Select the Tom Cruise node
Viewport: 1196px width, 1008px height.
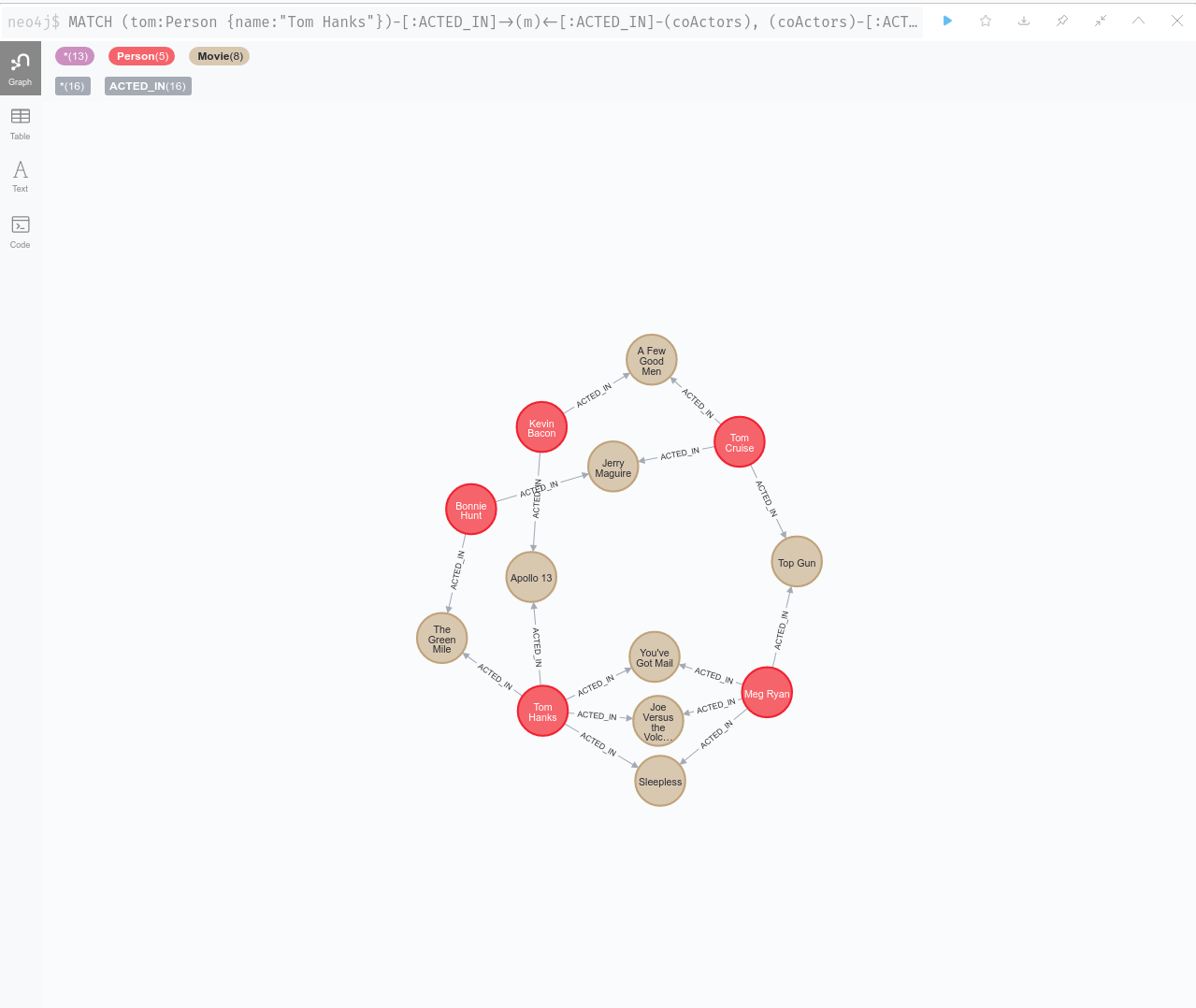[740, 442]
